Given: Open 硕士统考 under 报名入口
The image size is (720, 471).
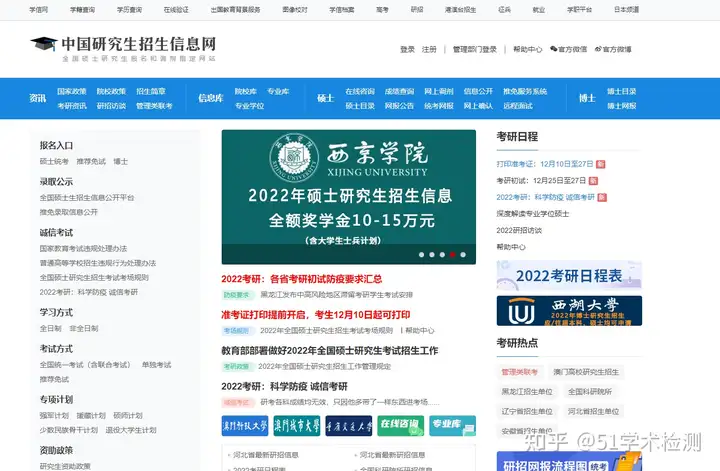Looking at the screenshot, I should pyautogui.click(x=54, y=161).
